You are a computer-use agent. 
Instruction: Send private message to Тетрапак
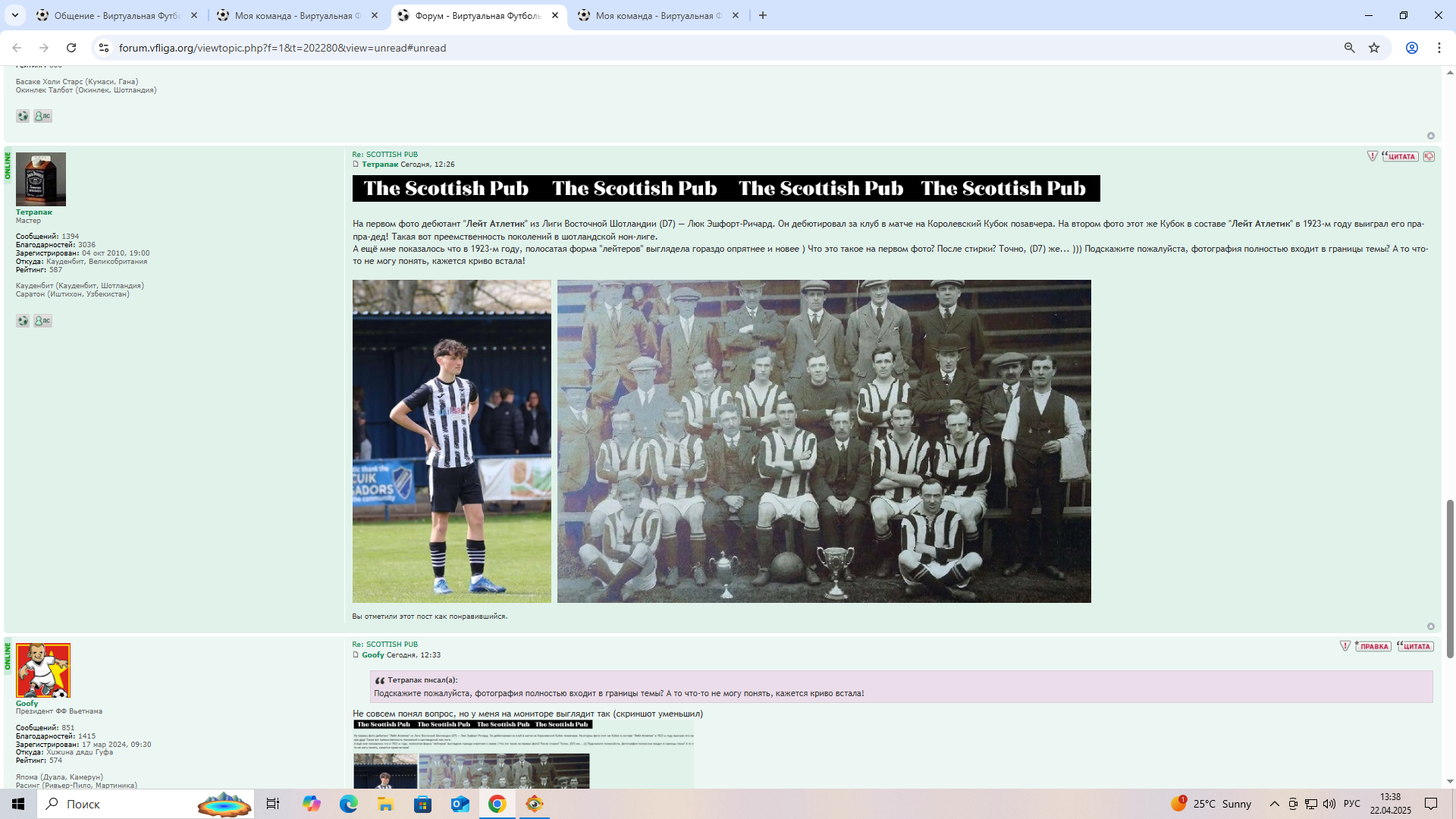(42, 321)
